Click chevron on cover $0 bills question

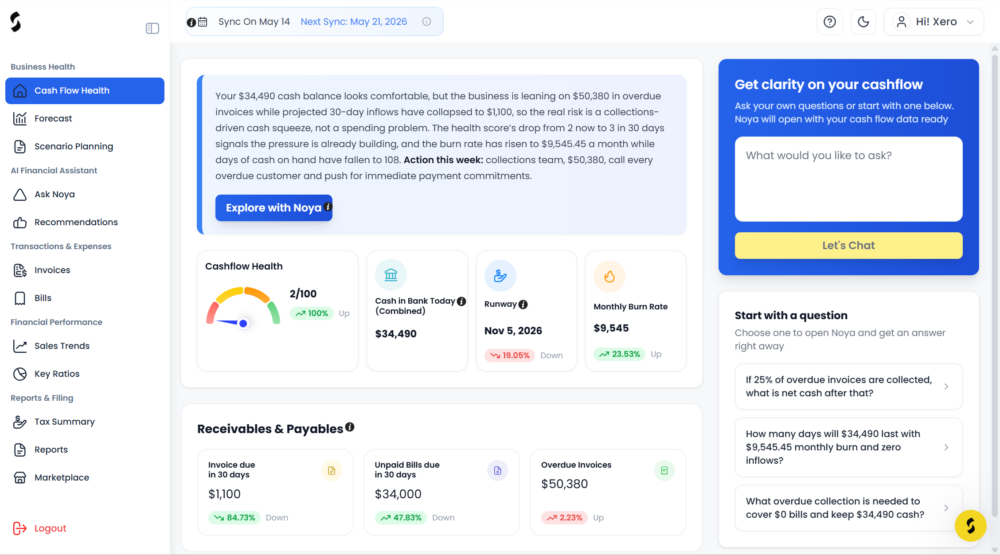[x=946, y=508]
